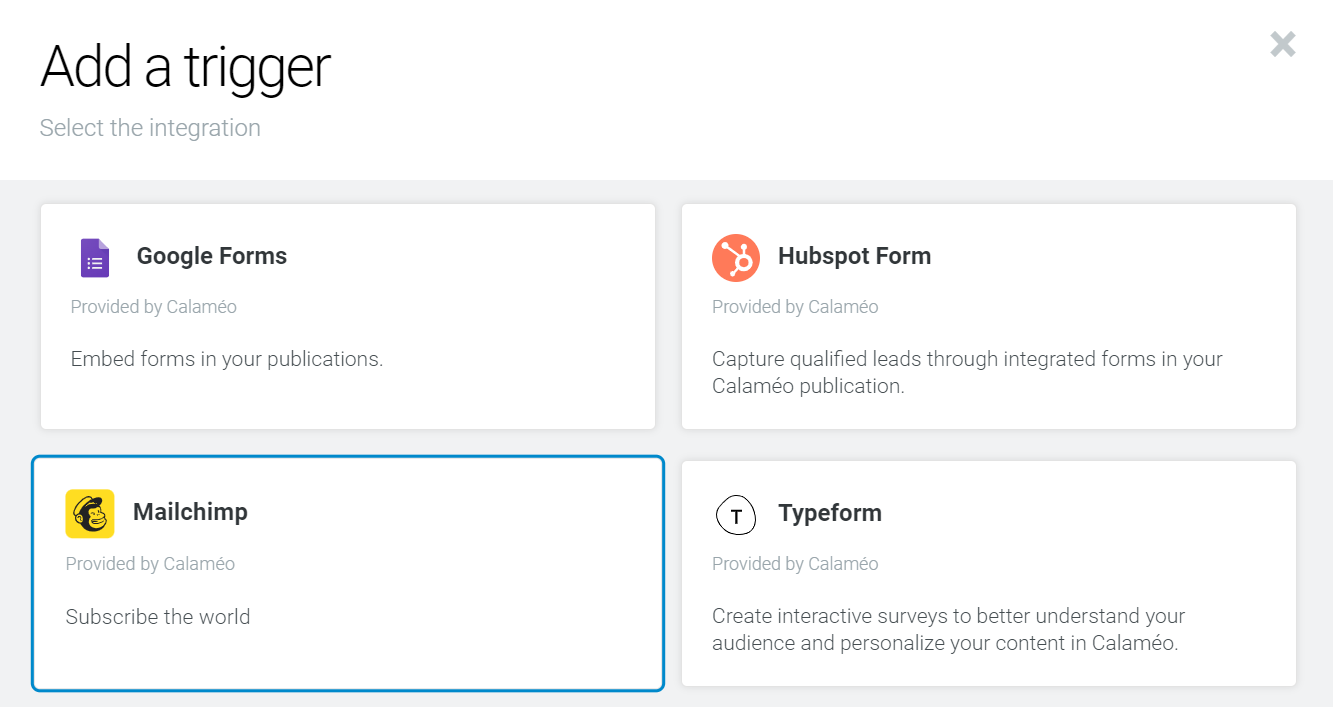Choose the Typeform integration title
Image resolution: width=1333 pixels, height=707 pixels.
830,513
